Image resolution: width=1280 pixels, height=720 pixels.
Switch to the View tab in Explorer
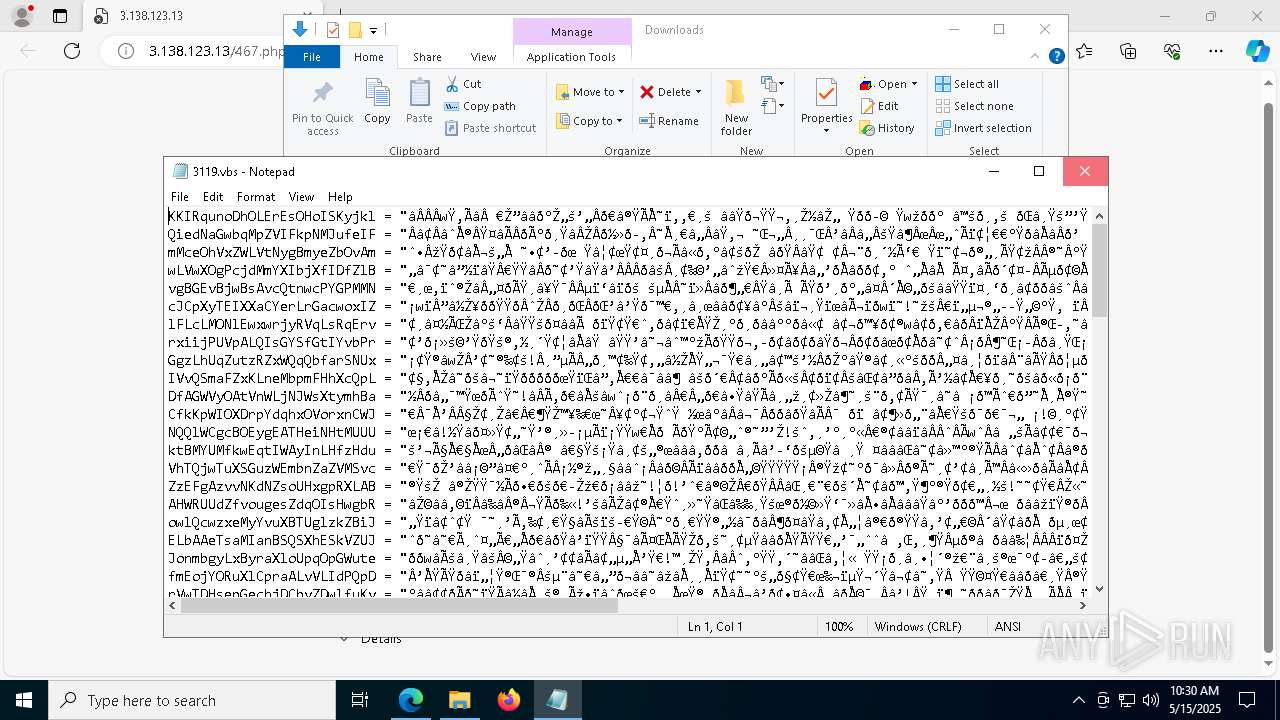(x=483, y=57)
